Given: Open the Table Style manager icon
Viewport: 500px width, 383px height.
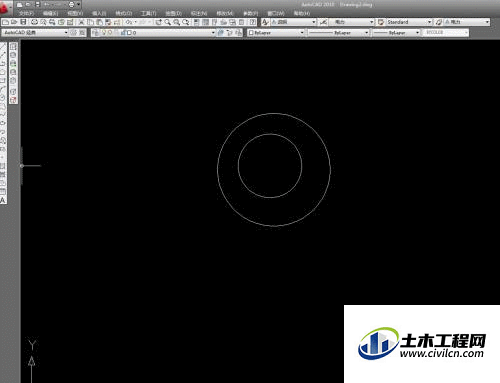Looking at the screenshot, I should 381,22.
